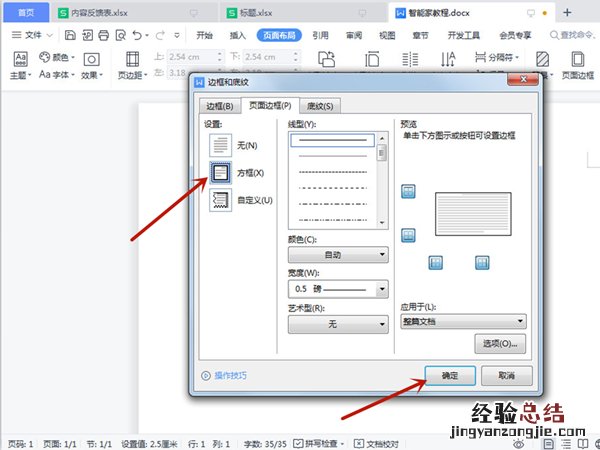Toggle the bottom border button in preview
600x450 pixels.
pyautogui.click(x=408, y=235)
